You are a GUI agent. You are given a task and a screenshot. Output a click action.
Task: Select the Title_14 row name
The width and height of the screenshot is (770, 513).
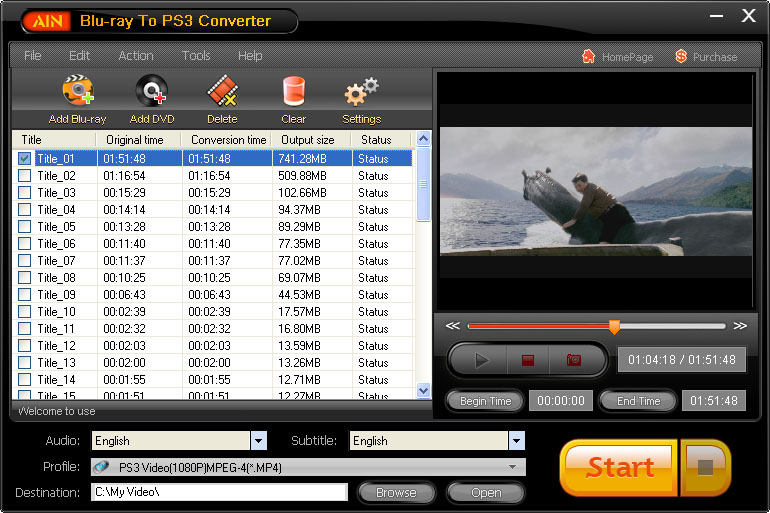[x=56, y=379]
